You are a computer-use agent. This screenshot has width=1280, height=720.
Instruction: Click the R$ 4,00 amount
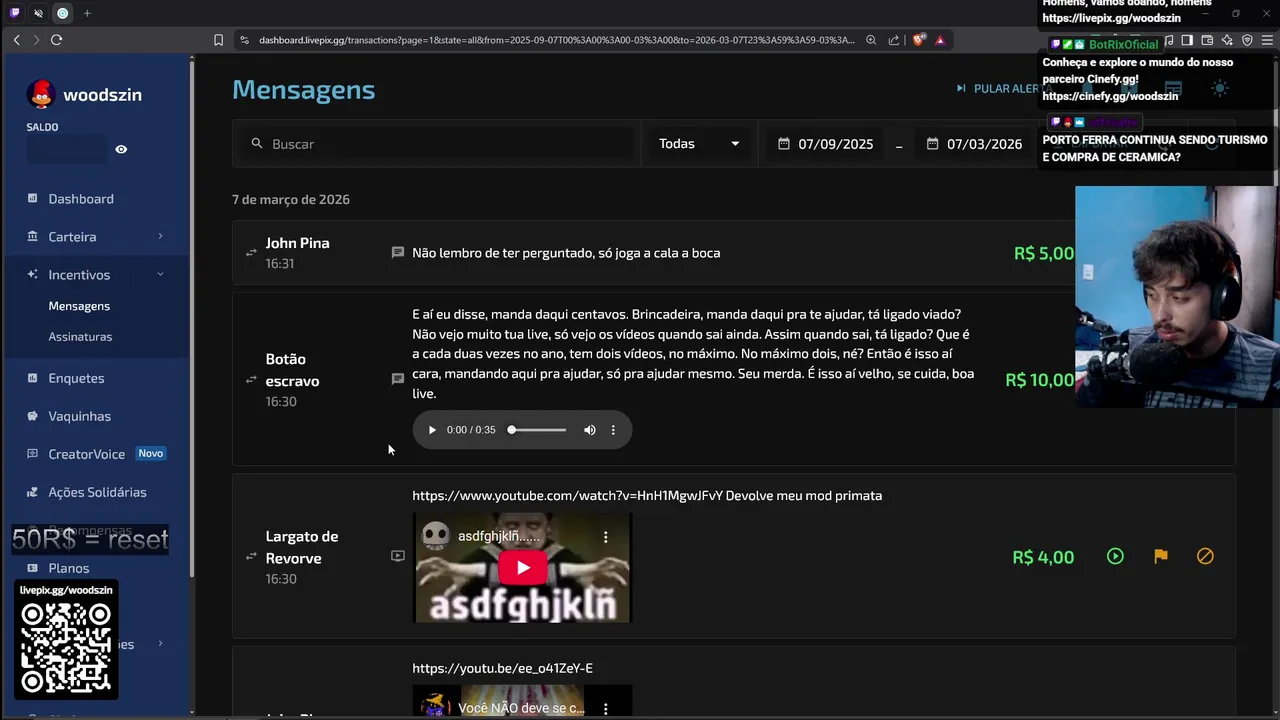[1043, 557]
